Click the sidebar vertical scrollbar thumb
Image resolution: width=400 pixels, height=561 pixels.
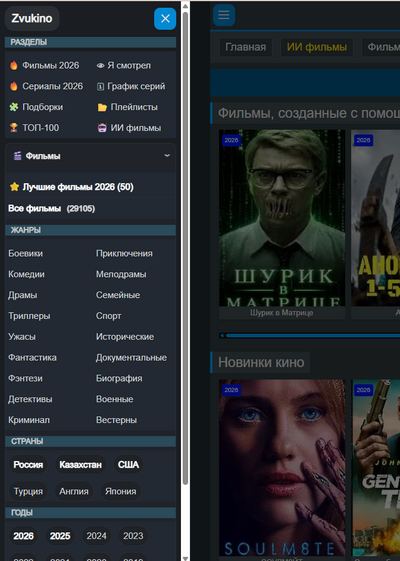coord(185,248)
